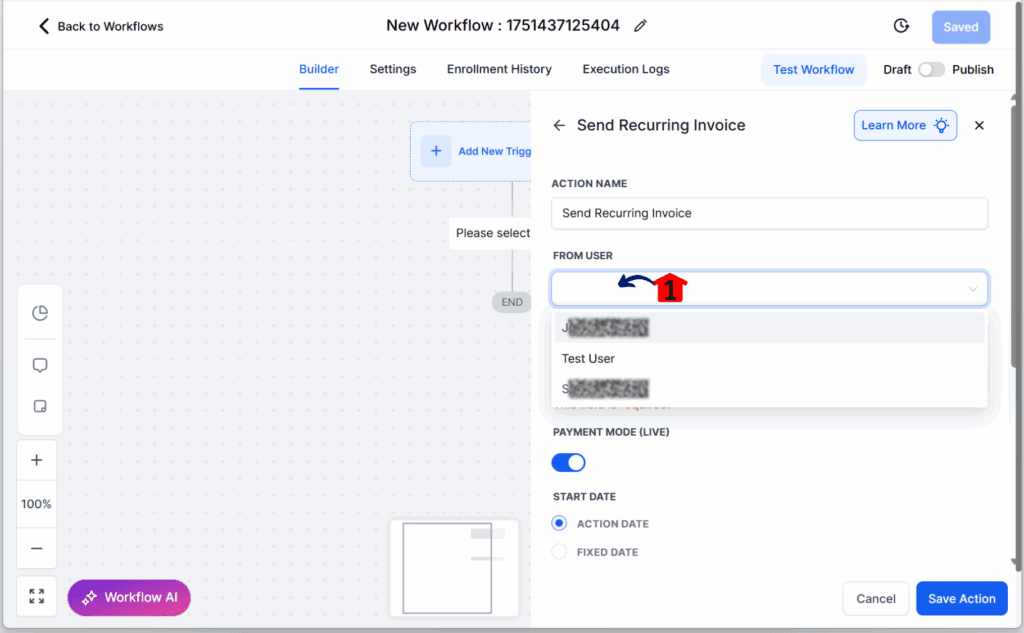Select first user option starting with J

point(769,327)
